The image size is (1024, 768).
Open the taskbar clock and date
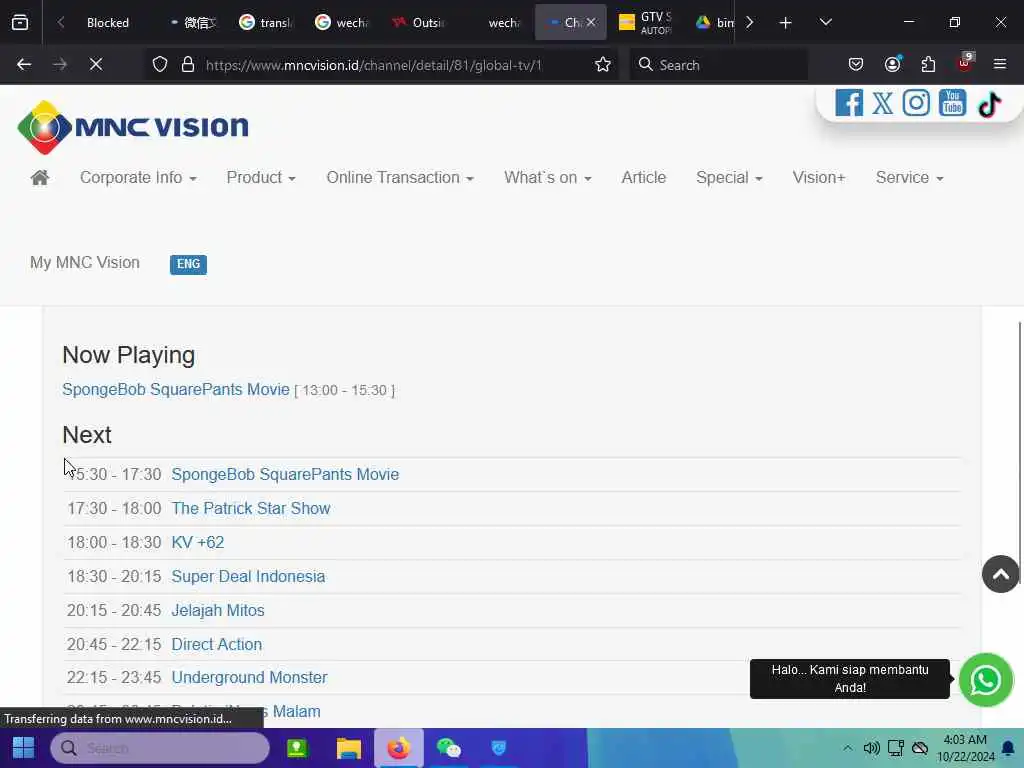pyautogui.click(x=965, y=748)
